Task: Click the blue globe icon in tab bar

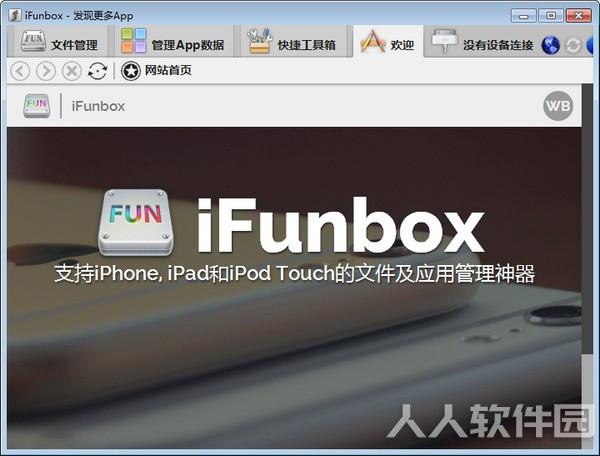Action: [x=551, y=45]
